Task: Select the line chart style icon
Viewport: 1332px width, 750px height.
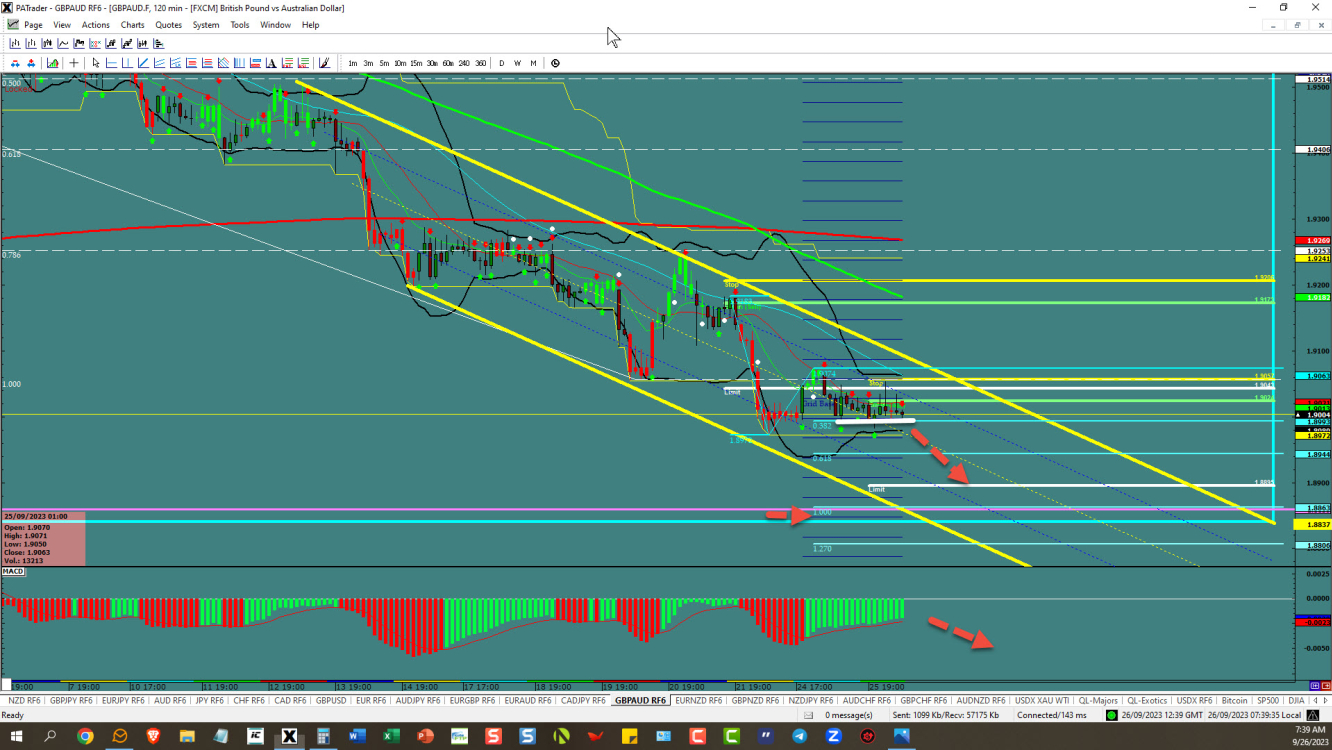Action: 63,43
